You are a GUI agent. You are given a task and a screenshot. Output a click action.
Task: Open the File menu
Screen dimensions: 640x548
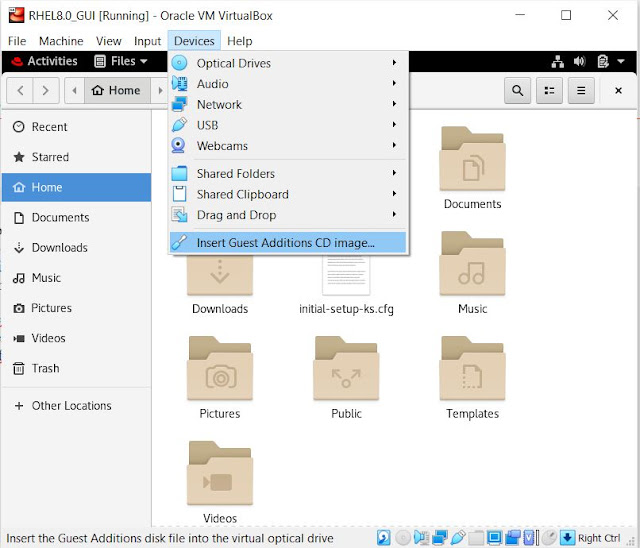click(x=17, y=41)
